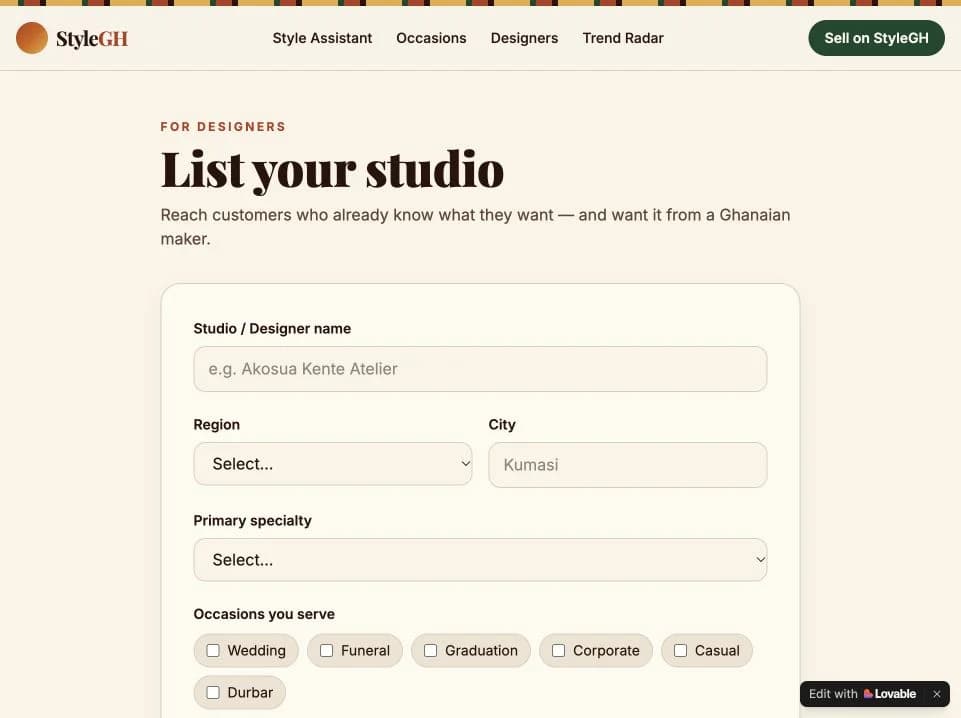Click the StyleGH brand name
The width and height of the screenshot is (961, 718).
[92, 39]
